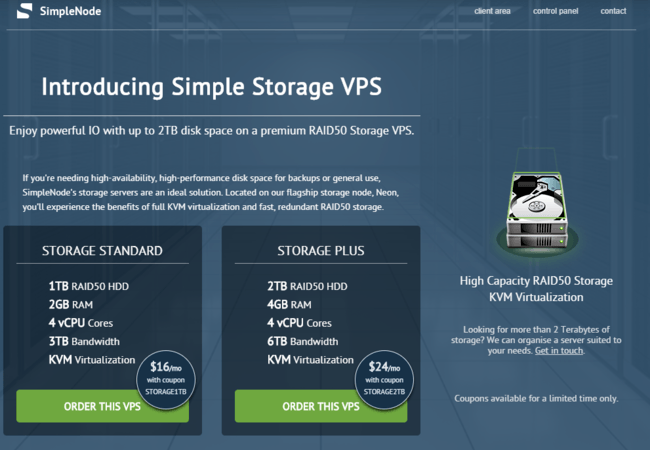Click the $24/mo STORAGE2TB coupon badge
This screenshot has width=650, height=450.
(x=384, y=380)
